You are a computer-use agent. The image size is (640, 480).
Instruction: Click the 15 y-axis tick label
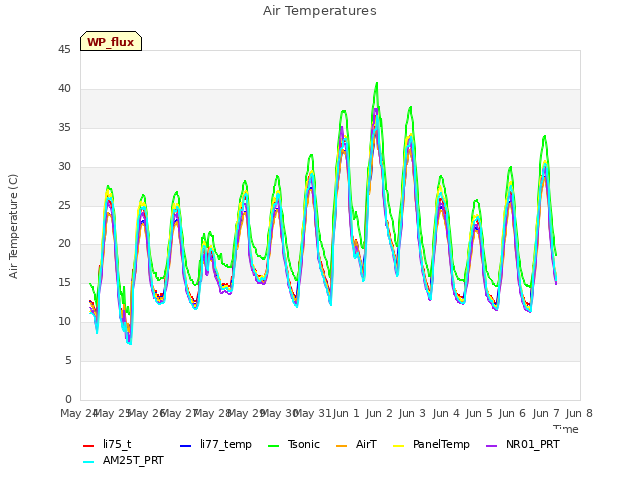[64, 282]
